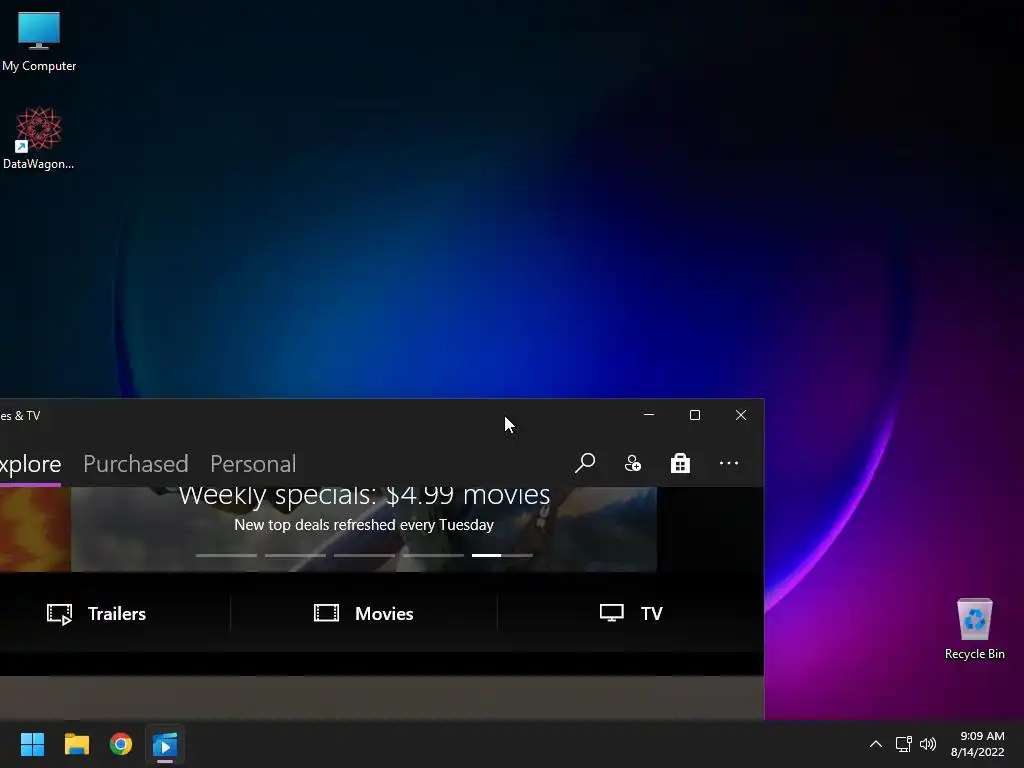Open the Windows Start menu

click(x=32, y=744)
